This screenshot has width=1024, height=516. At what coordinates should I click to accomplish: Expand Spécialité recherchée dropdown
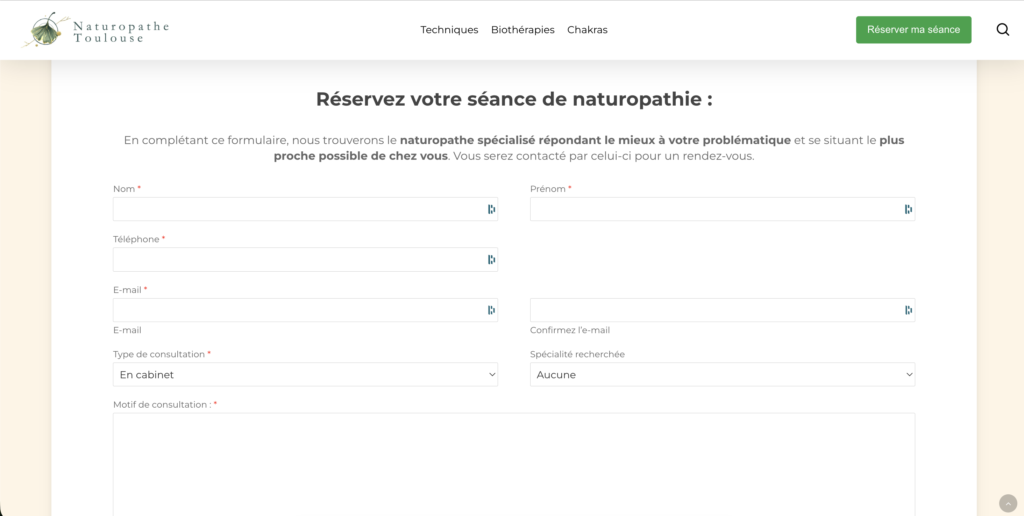point(722,374)
